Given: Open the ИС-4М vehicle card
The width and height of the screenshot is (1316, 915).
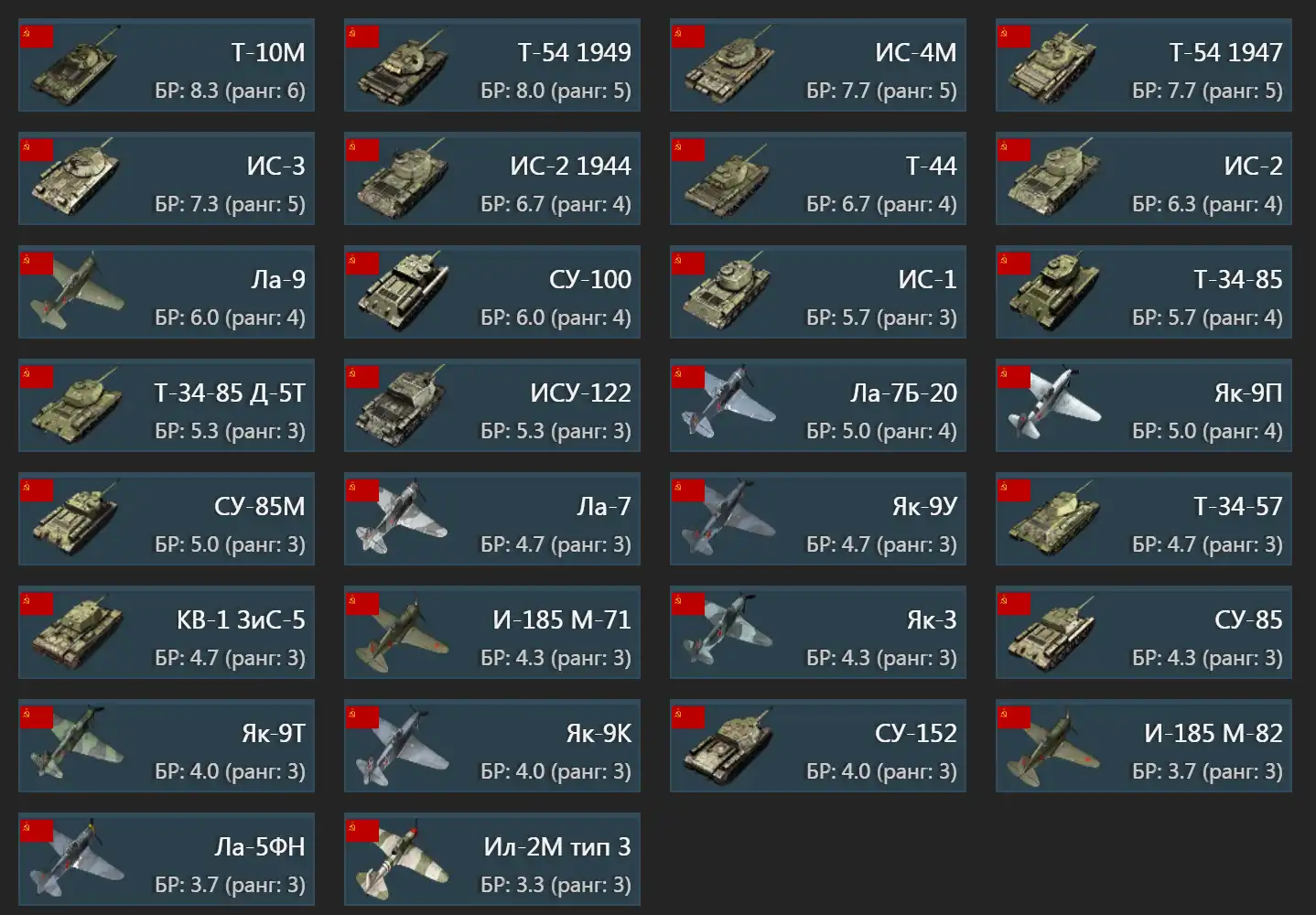Looking at the screenshot, I should tap(818, 65).
